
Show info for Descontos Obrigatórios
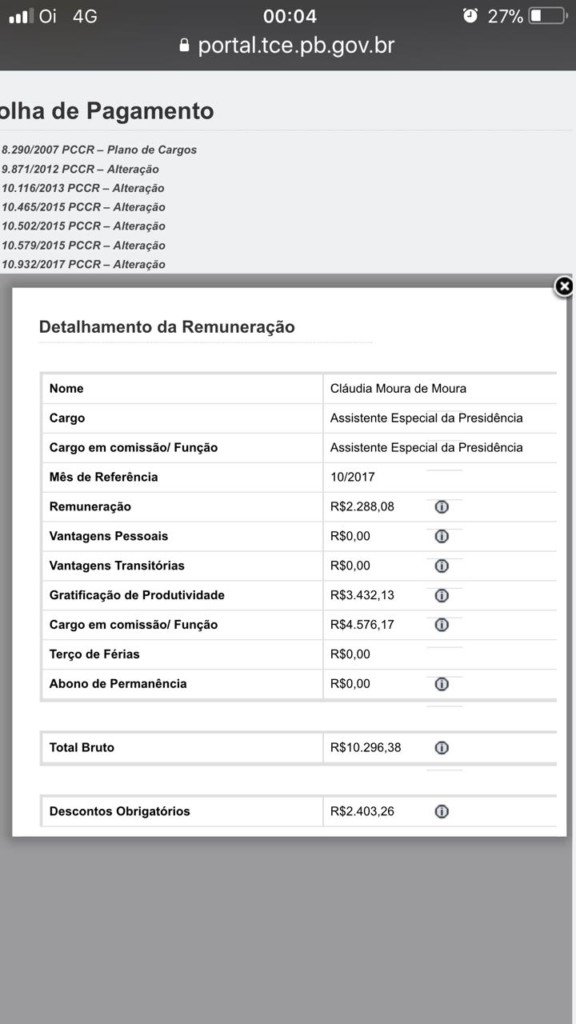[441, 812]
